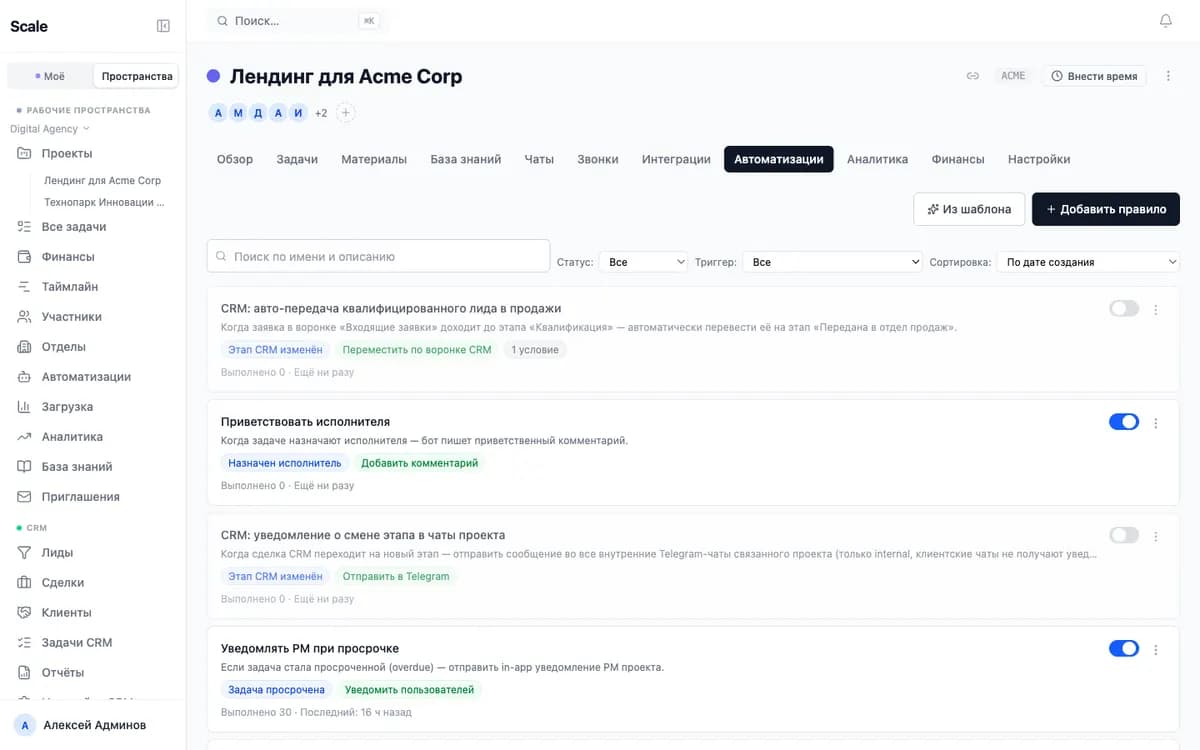Click the Аналитика trend icon in sidebar
1200x750 pixels.
pos(24,437)
